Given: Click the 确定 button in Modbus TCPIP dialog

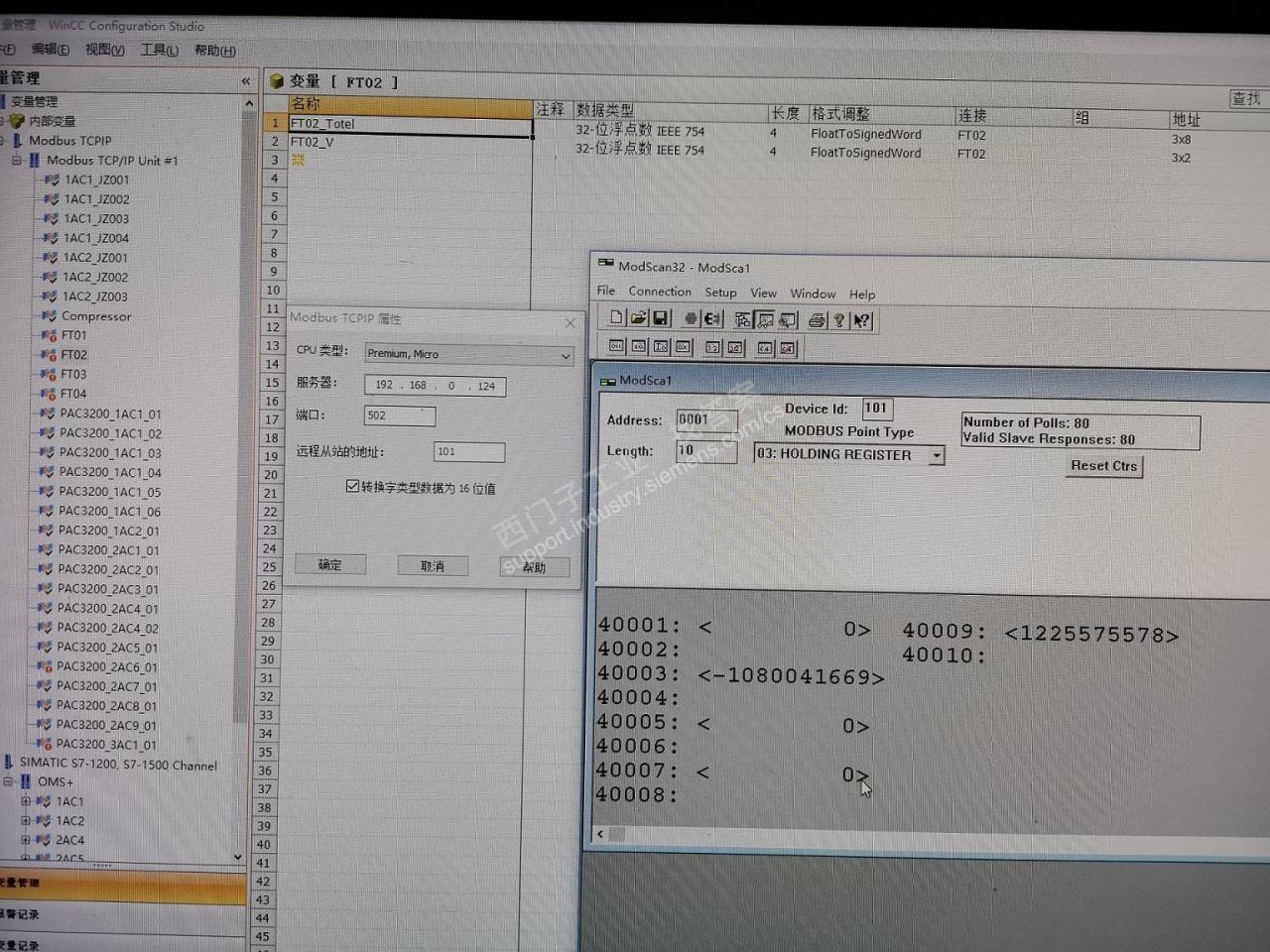Looking at the screenshot, I should click(330, 564).
